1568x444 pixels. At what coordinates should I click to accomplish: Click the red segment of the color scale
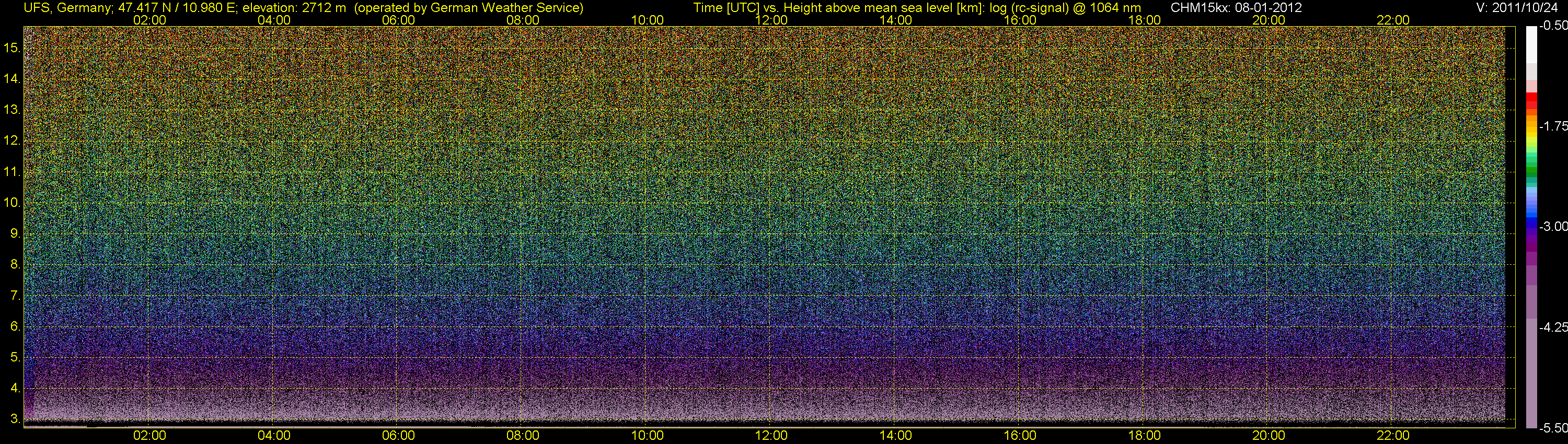pyautogui.click(x=1531, y=100)
